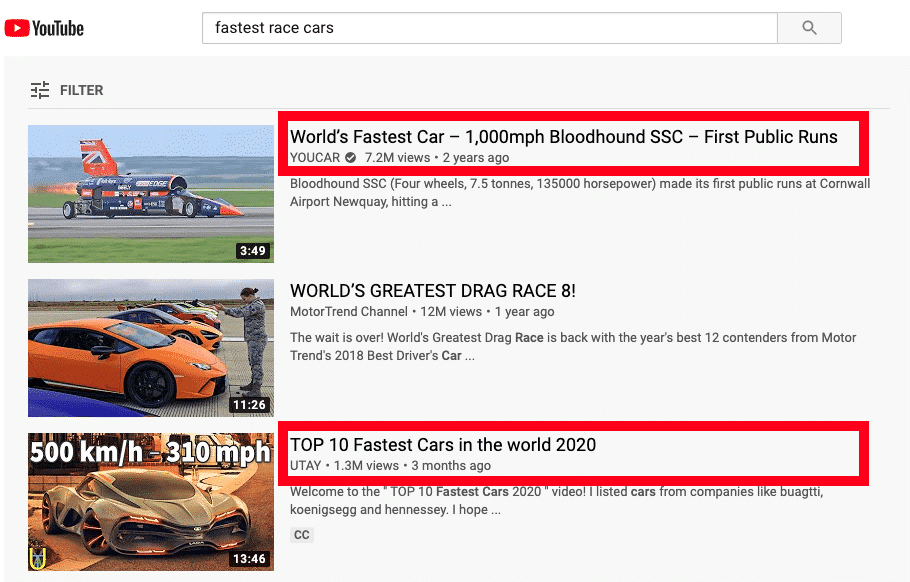This screenshot has width=910, height=582.
Task: Click the 'The wait is over!' description snippet
Action: point(573,346)
